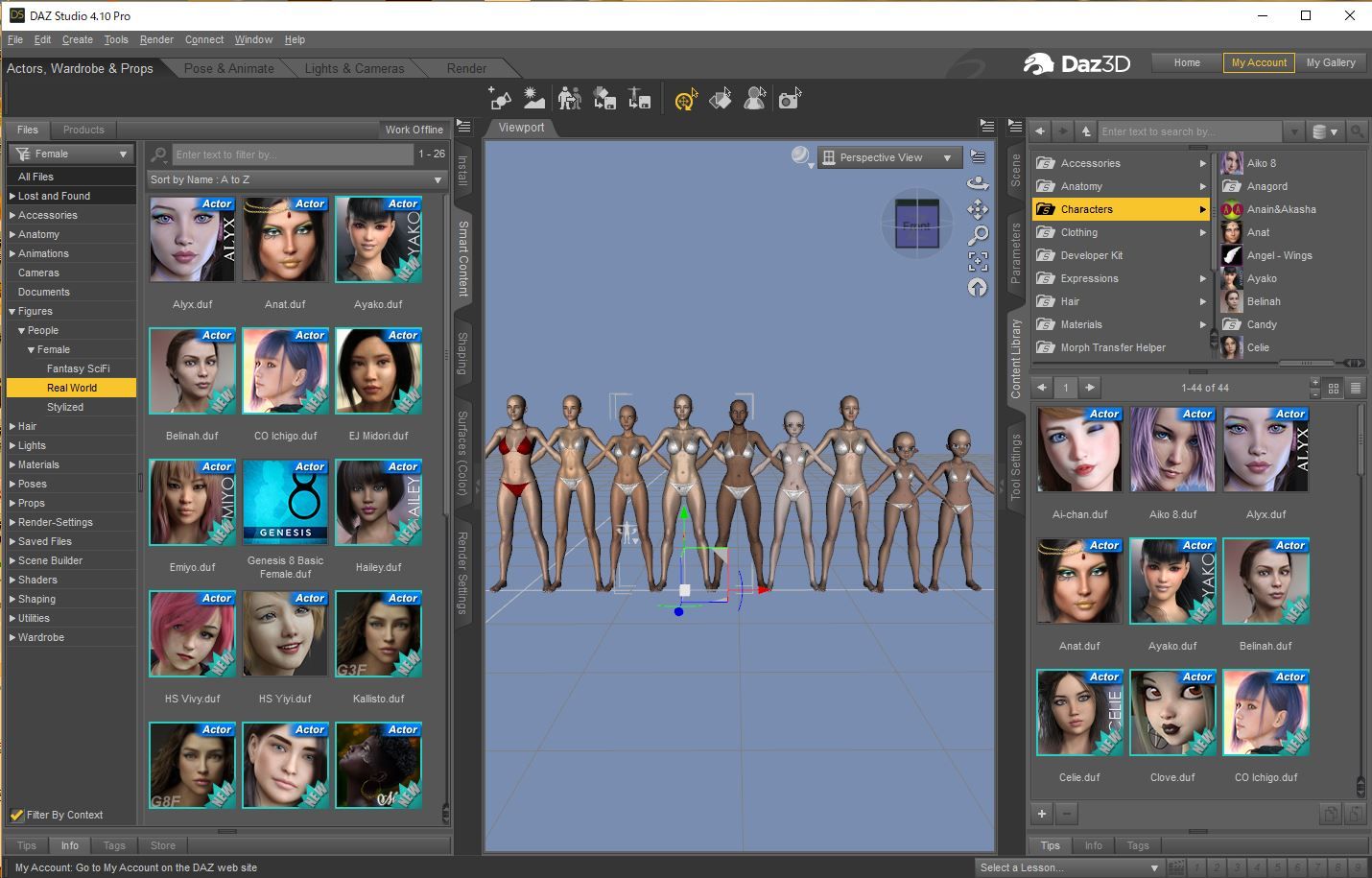The width and height of the screenshot is (1372, 878).
Task: Open the Render menu
Action: click(x=156, y=39)
